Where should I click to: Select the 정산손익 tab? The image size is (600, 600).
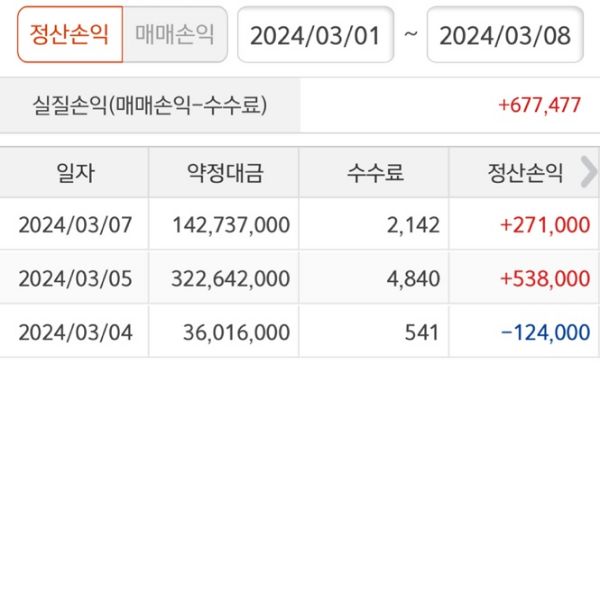69,35
